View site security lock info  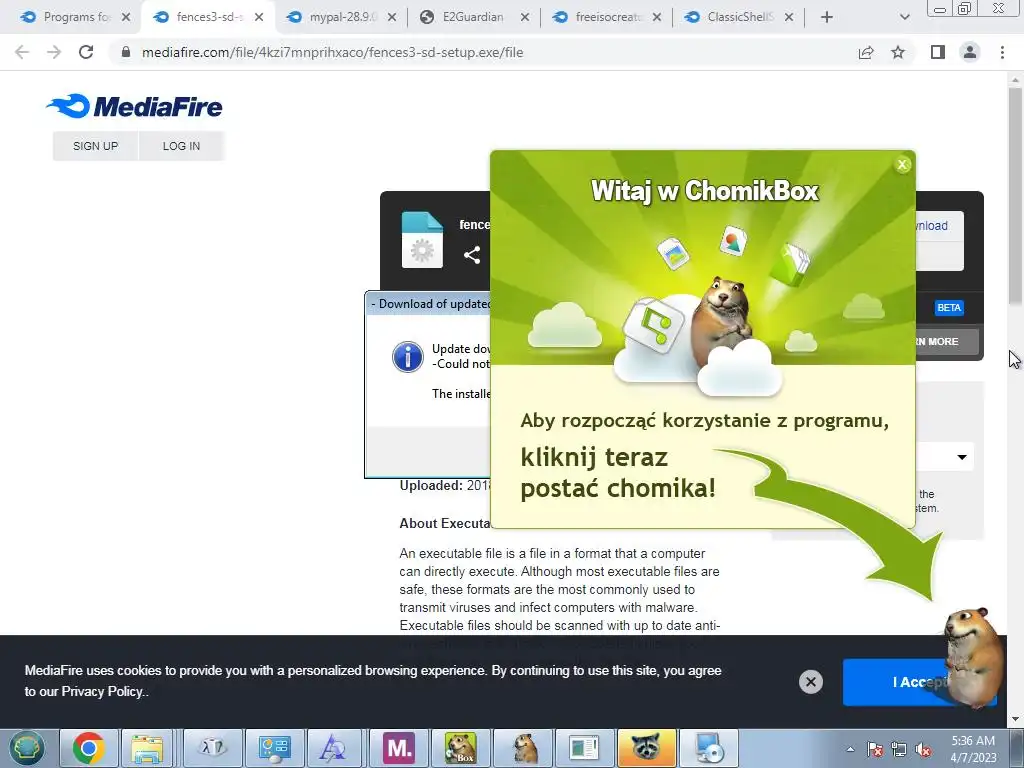coord(126,52)
